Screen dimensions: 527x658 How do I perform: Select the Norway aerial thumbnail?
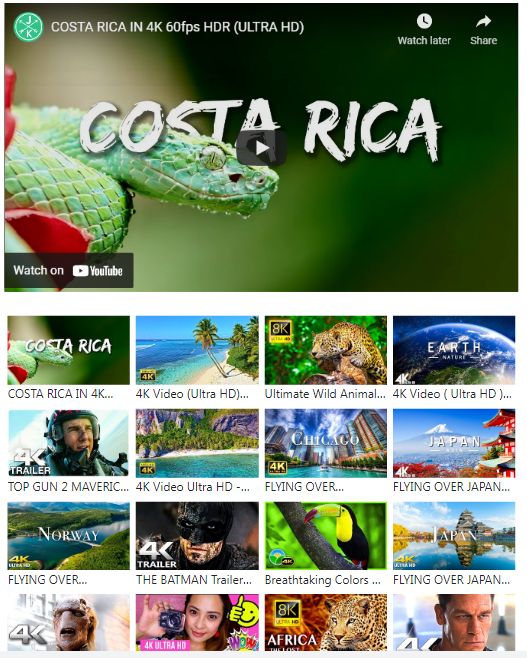click(x=69, y=536)
